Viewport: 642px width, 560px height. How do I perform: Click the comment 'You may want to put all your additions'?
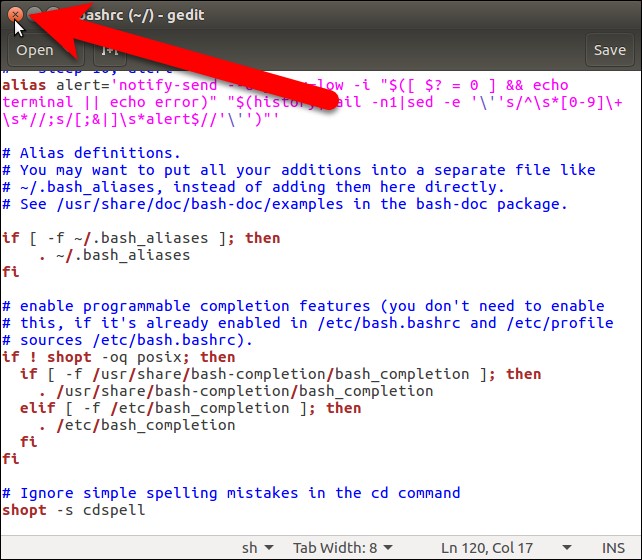[x=298, y=170]
